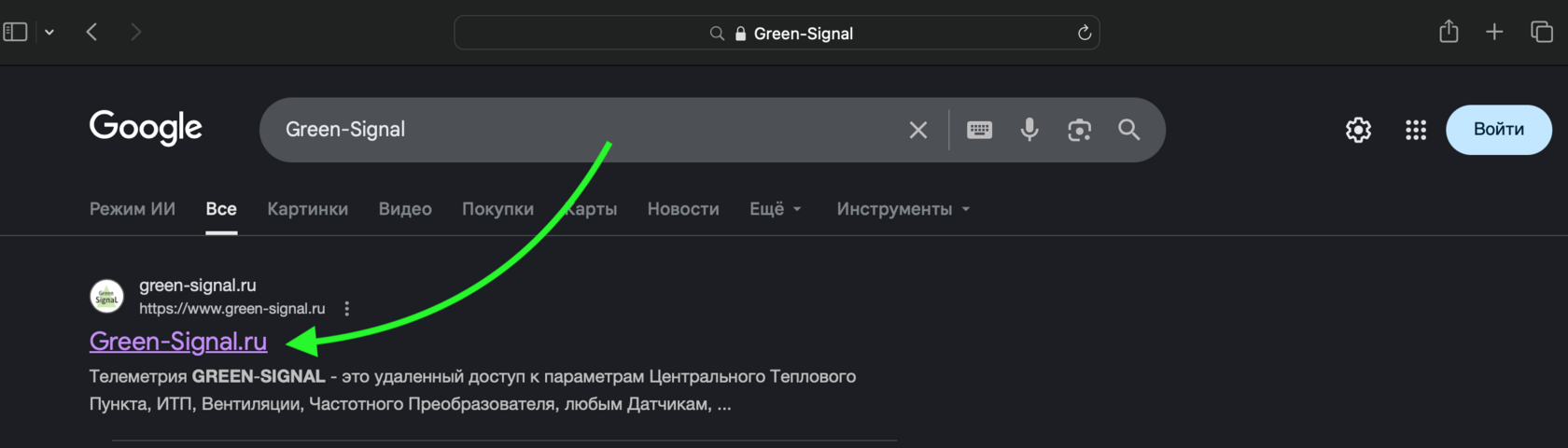Click the Google logo

(146, 128)
